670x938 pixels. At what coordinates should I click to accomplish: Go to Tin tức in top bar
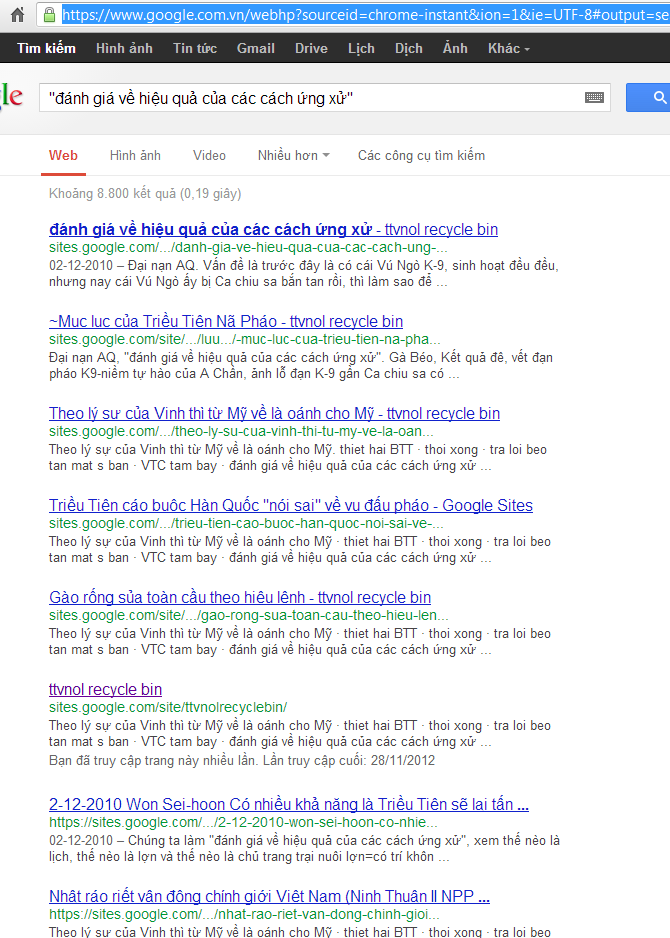click(195, 48)
